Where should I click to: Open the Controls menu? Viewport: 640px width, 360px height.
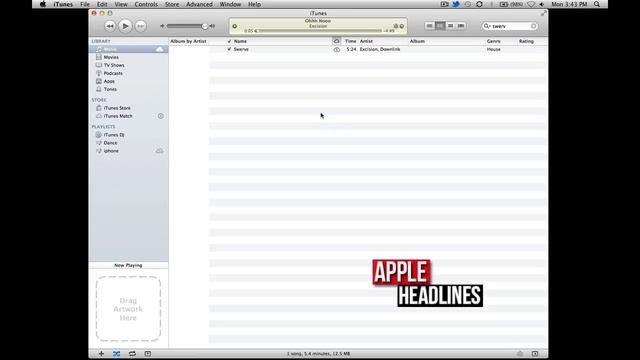(146, 4)
